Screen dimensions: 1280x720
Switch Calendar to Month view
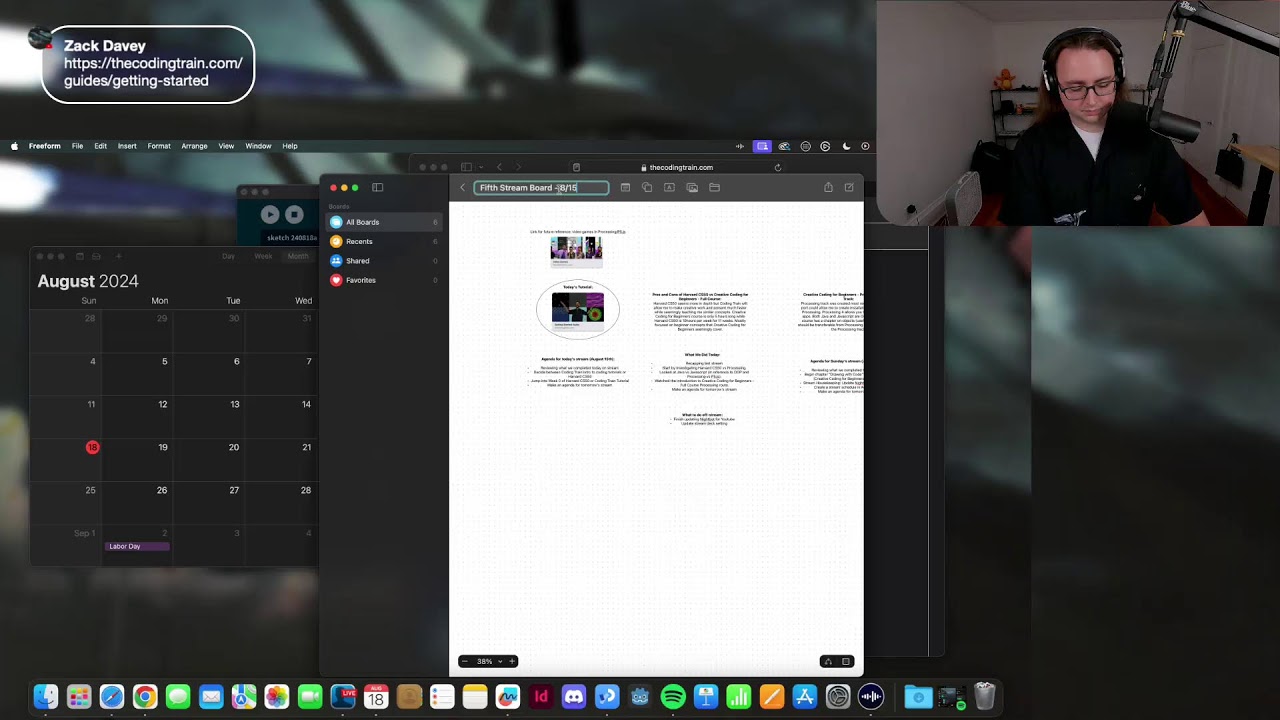click(x=298, y=256)
